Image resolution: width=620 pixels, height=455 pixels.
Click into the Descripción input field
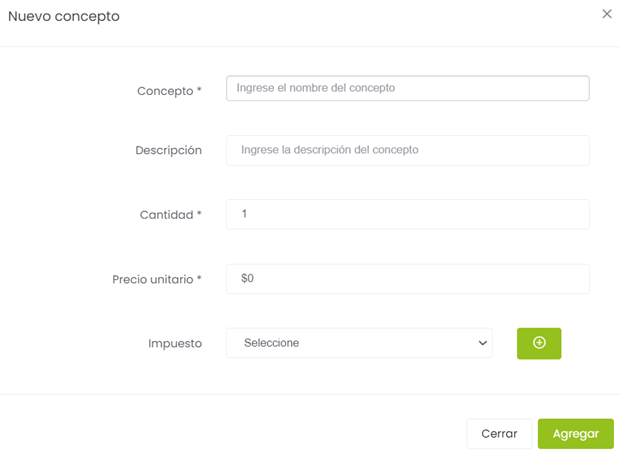pyautogui.click(x=407, y=150)
